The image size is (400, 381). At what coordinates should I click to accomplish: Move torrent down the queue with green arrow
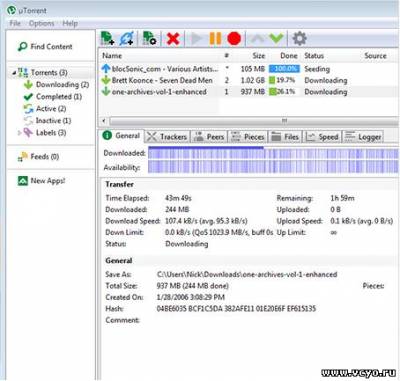coord(276,38)
